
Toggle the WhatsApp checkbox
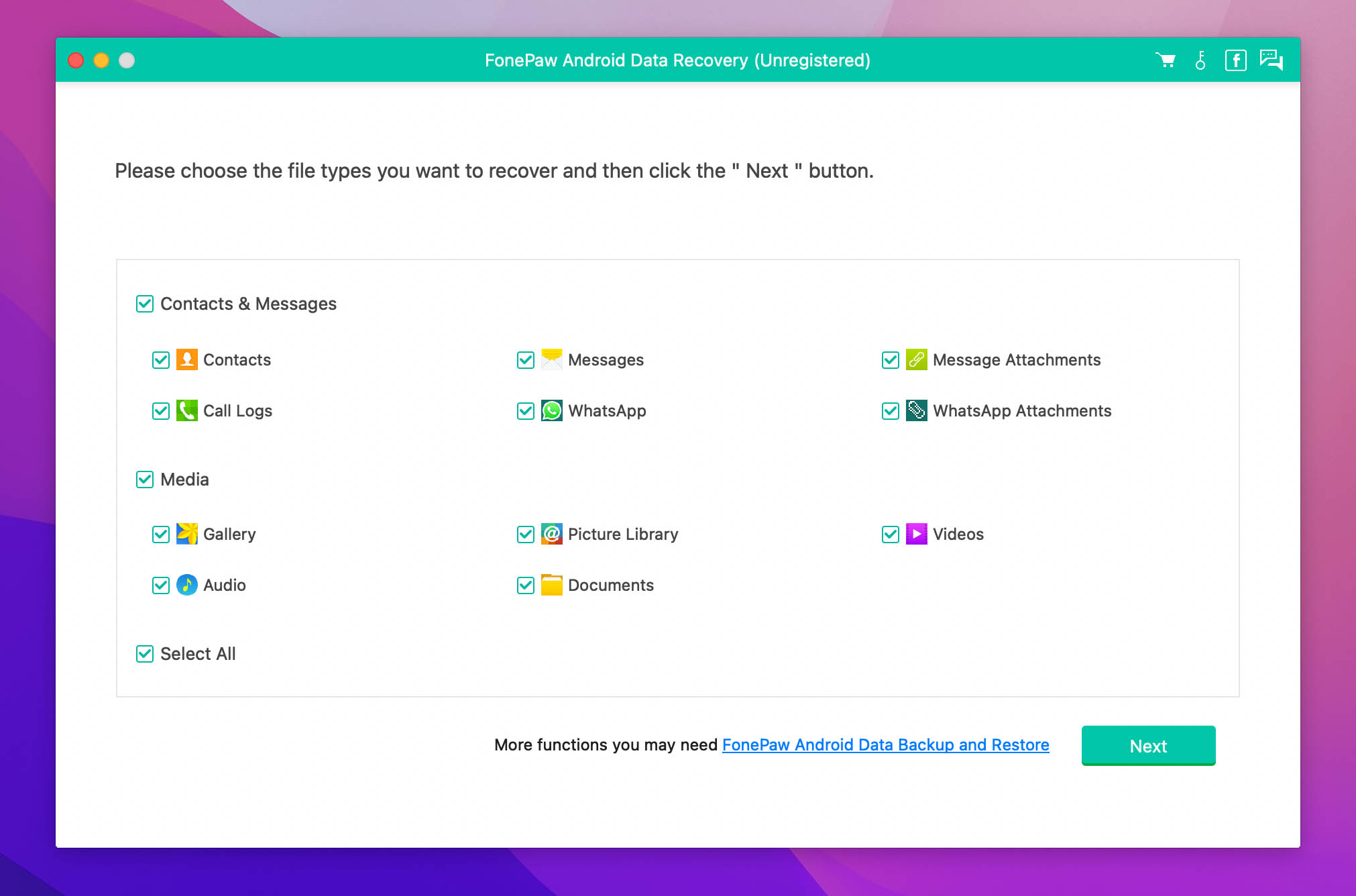526,411
